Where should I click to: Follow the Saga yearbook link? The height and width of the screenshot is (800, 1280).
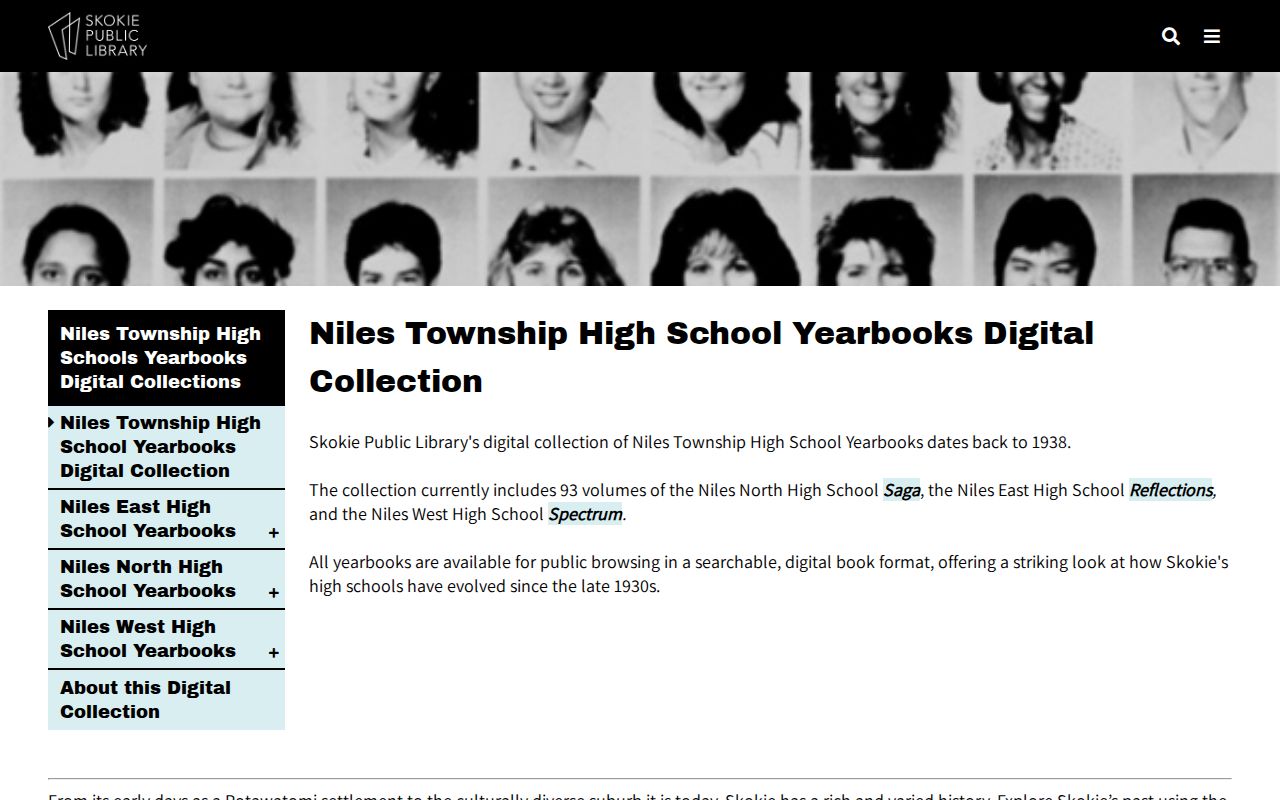pyautogui.click(x=901, y=490)
